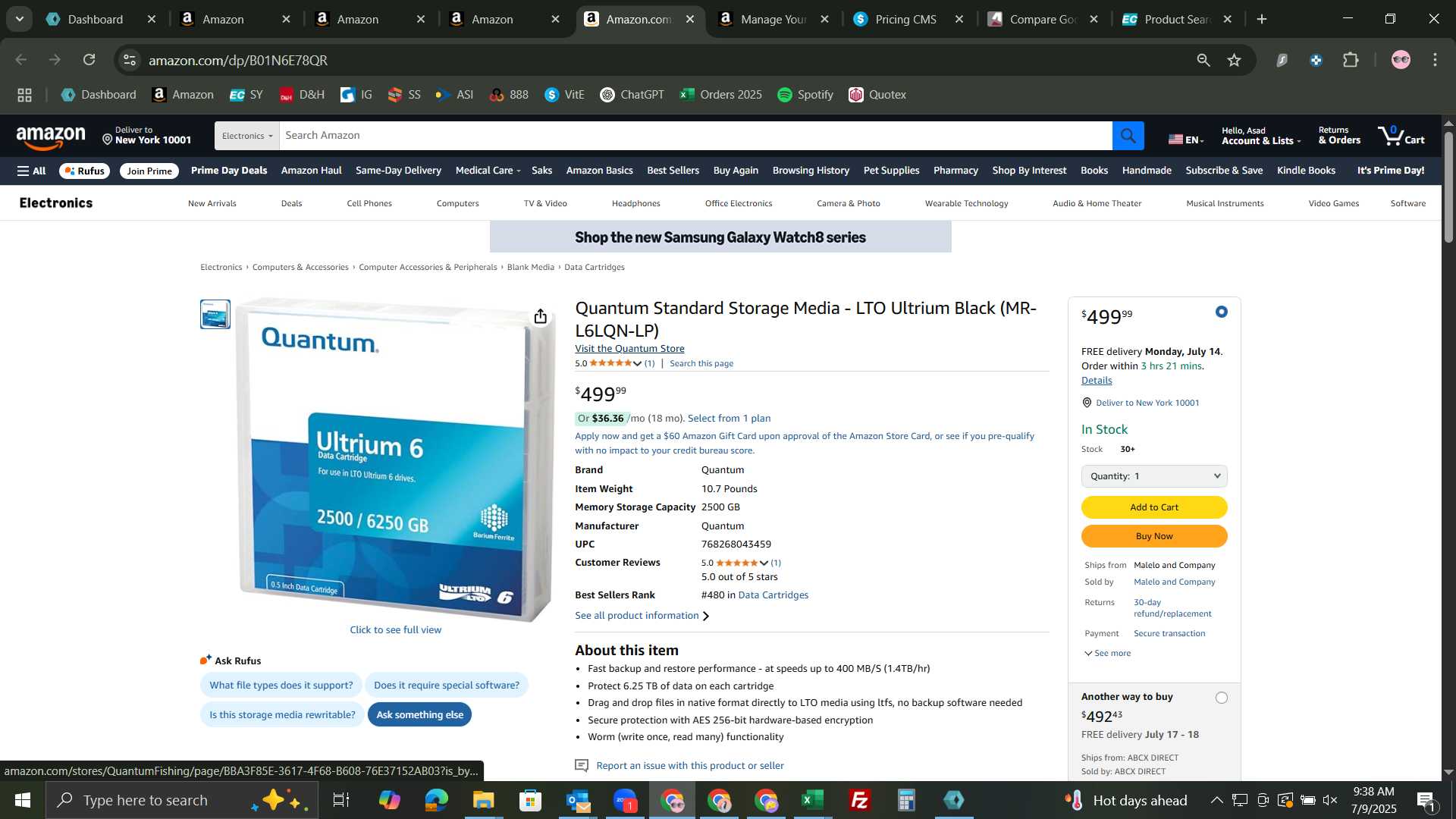Open the Chrome three-dot menu

(x=1435, y=60)
